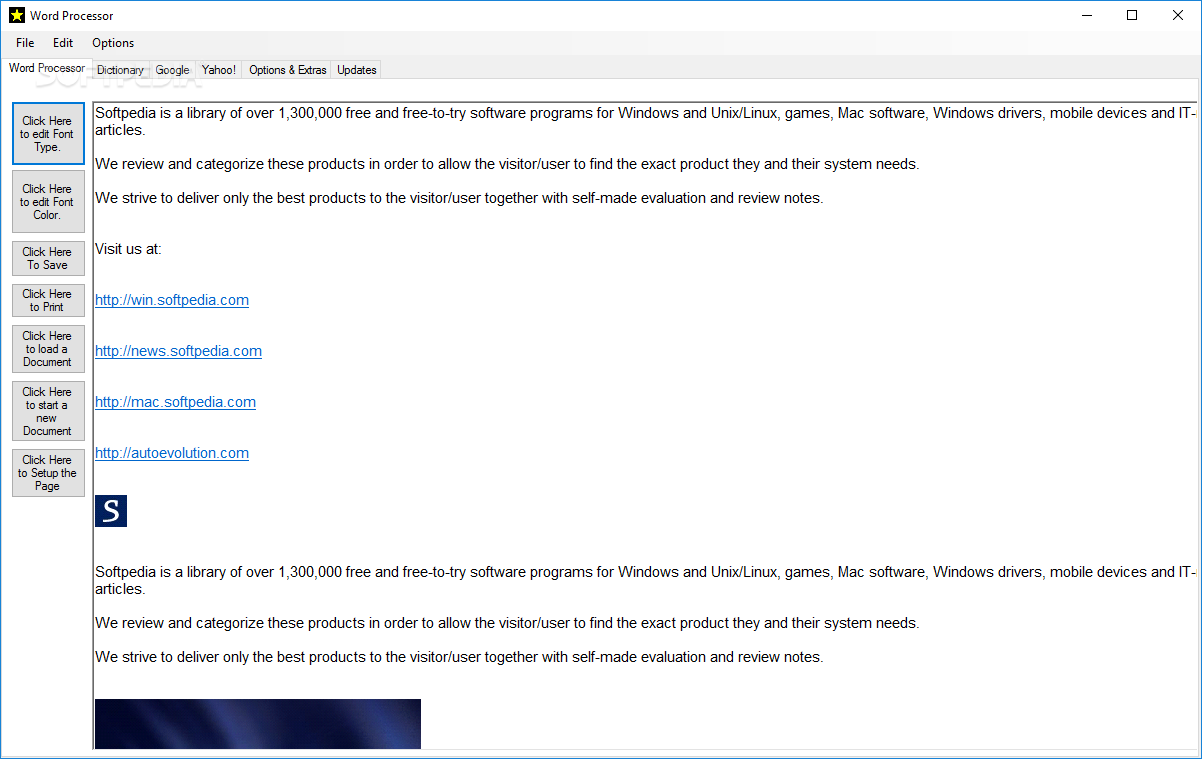
Task: Click the edit Font Type button
Action: pyautogui.click(x=48, y=134)
